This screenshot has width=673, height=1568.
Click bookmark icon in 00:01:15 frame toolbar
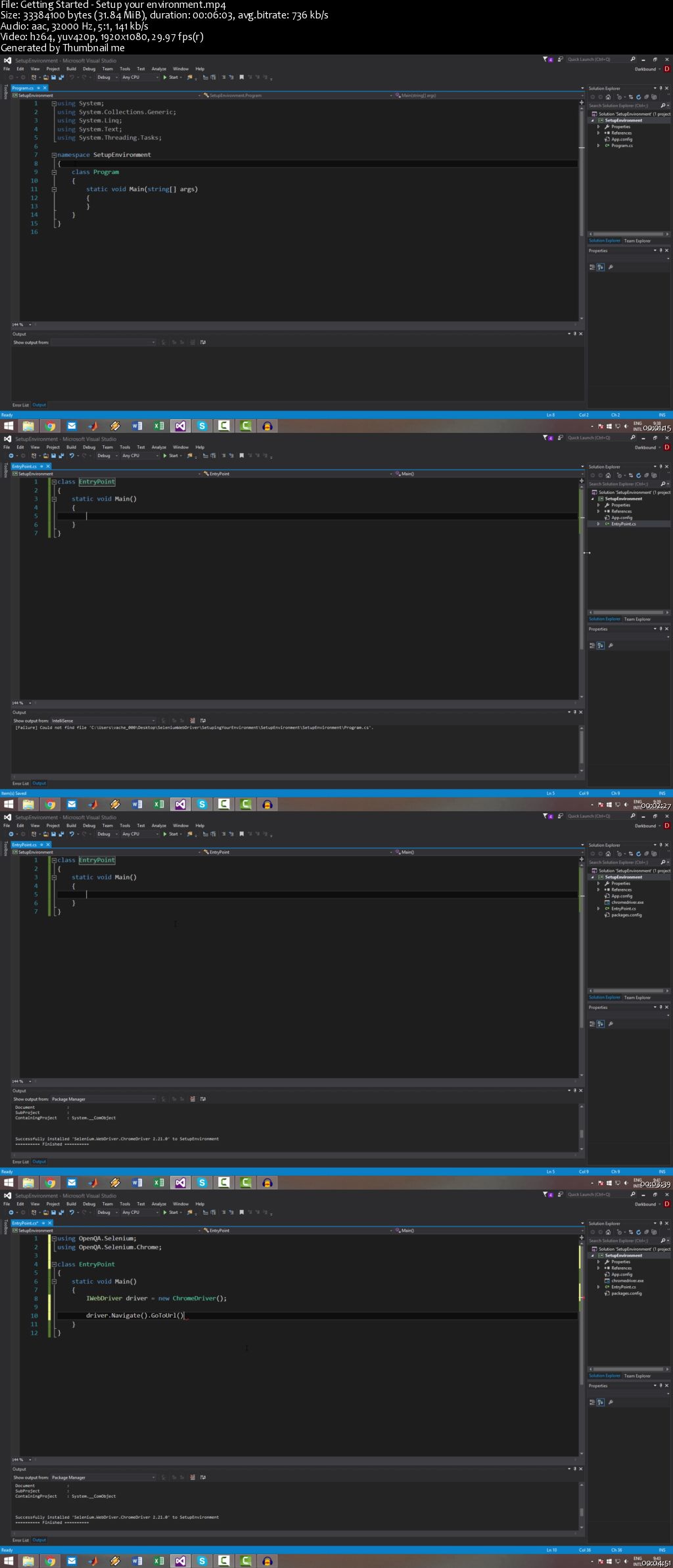(241, 78)
